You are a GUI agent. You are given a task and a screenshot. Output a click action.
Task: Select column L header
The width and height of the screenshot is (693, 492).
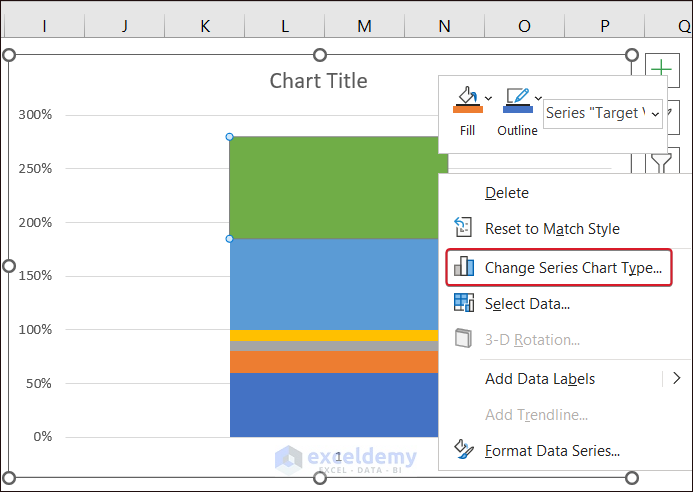[x=285, y=26]
